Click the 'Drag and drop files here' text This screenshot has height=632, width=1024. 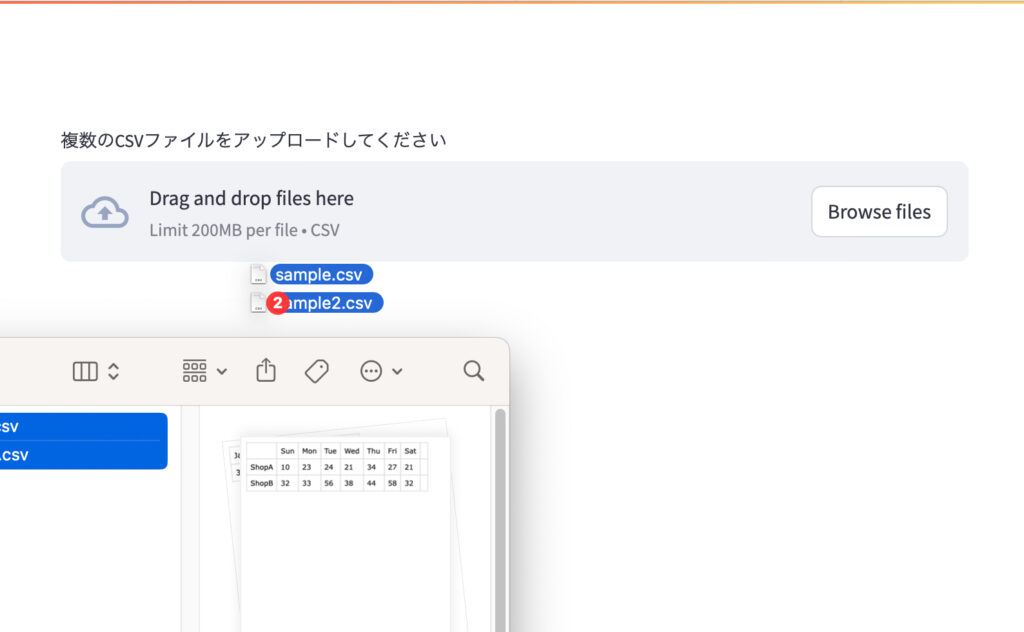point(251,198)
